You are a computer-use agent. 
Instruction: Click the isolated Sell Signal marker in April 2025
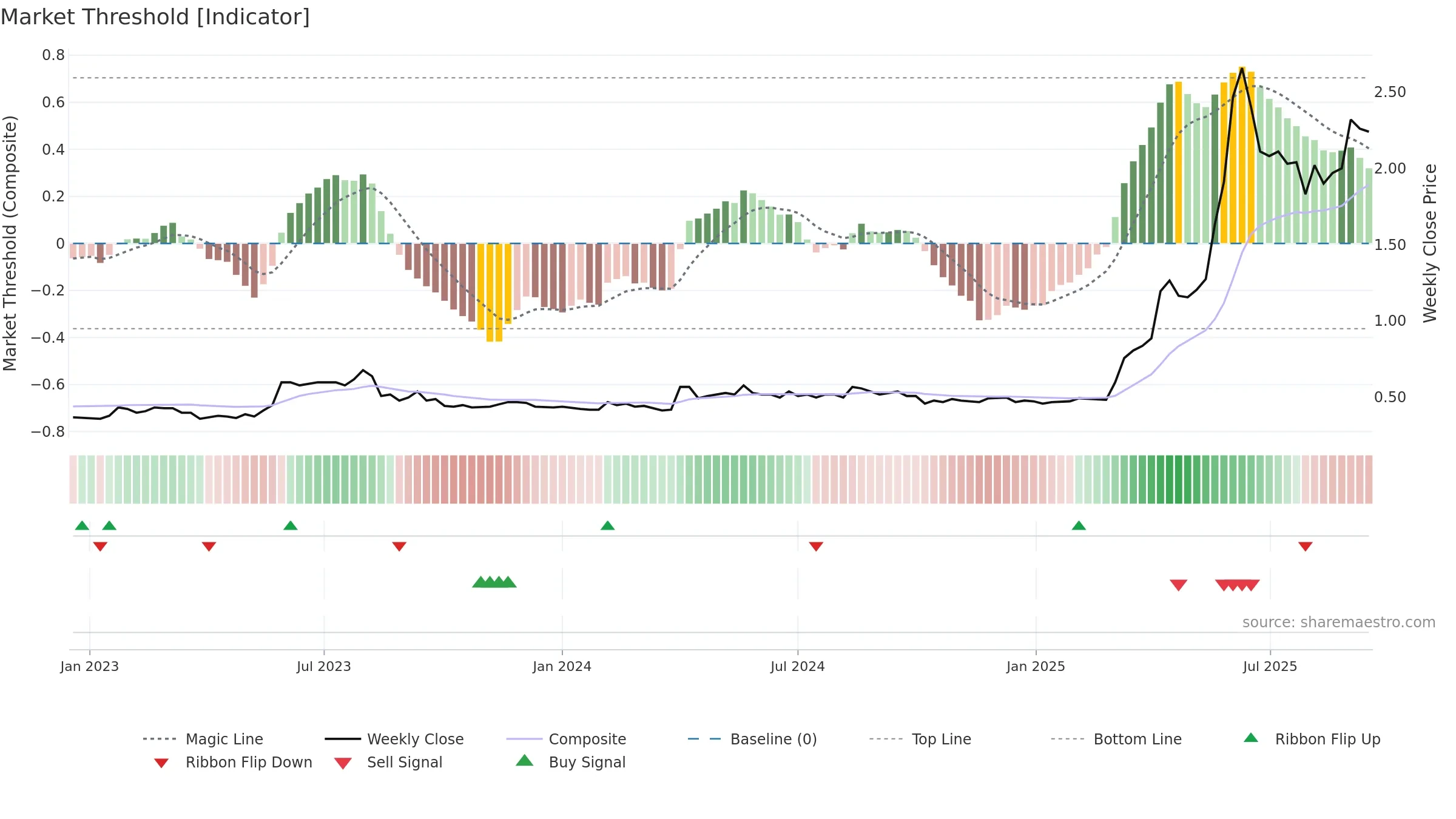[1179, 585]
